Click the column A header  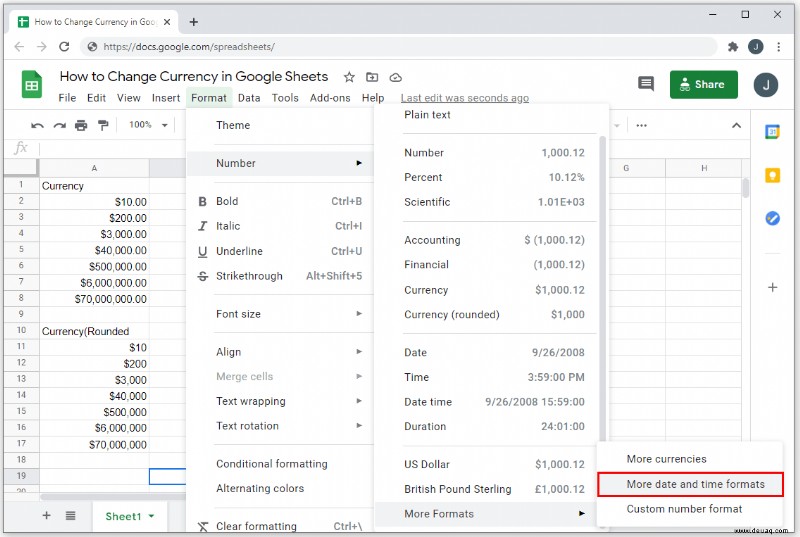pyautogui.click(x=94, y=168)
